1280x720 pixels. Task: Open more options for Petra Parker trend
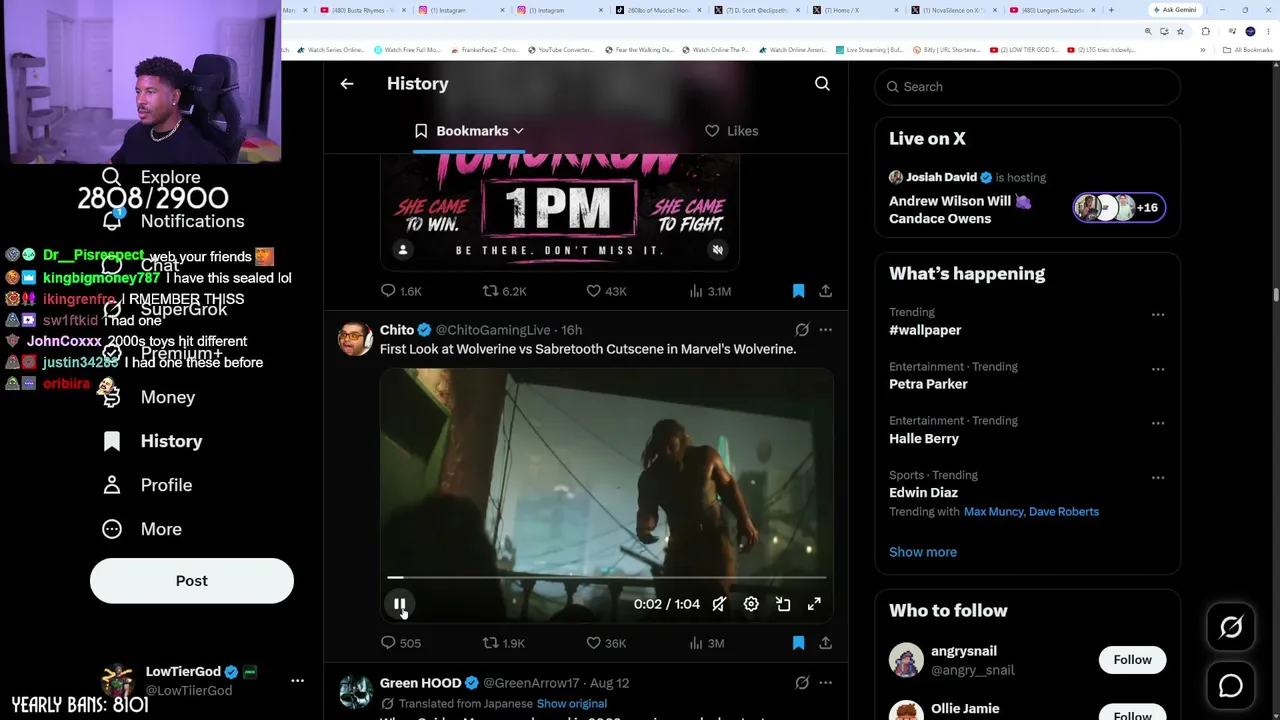click(1158, 369)
